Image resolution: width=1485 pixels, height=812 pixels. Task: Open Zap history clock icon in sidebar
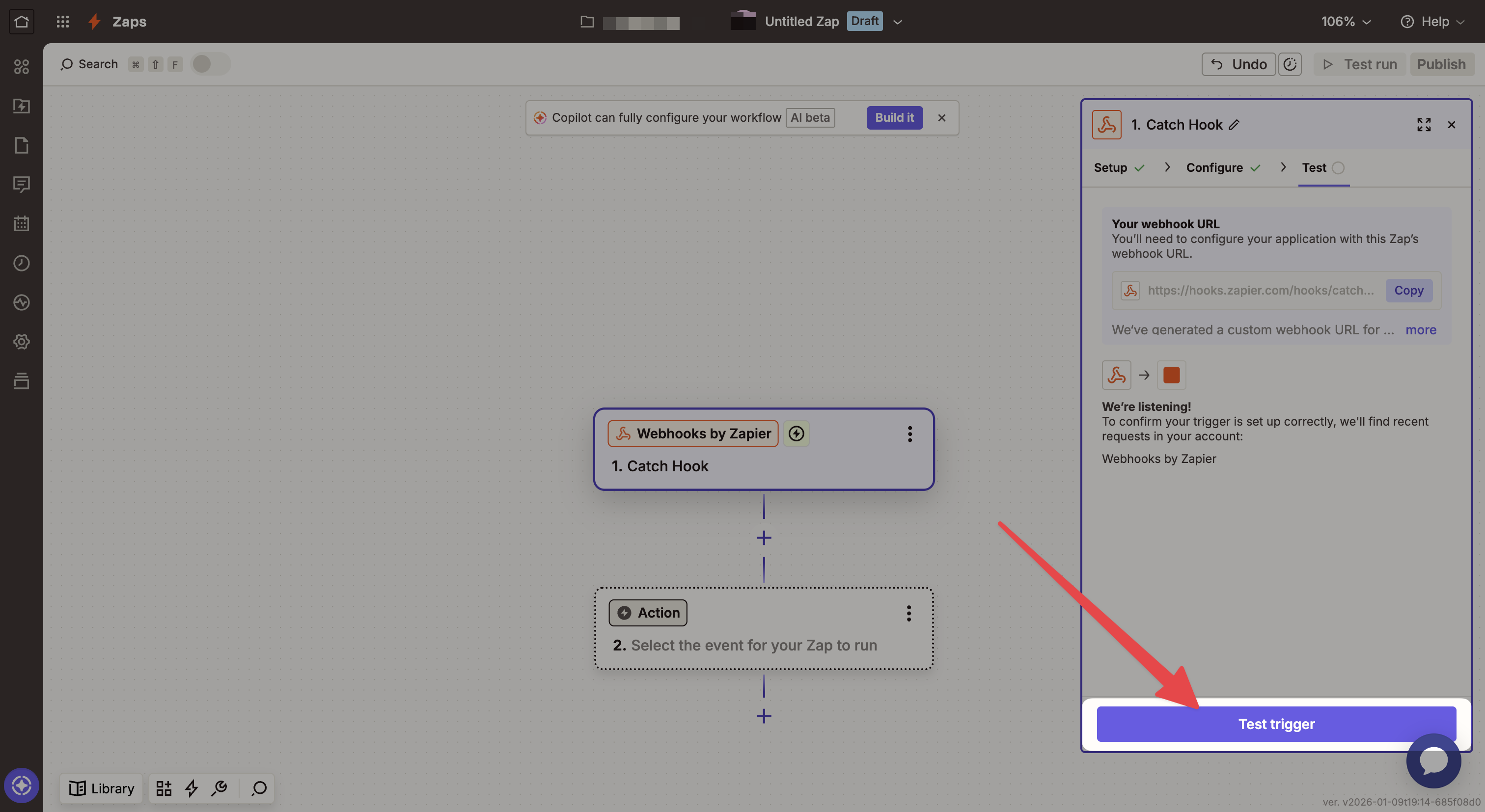point(21,263)
